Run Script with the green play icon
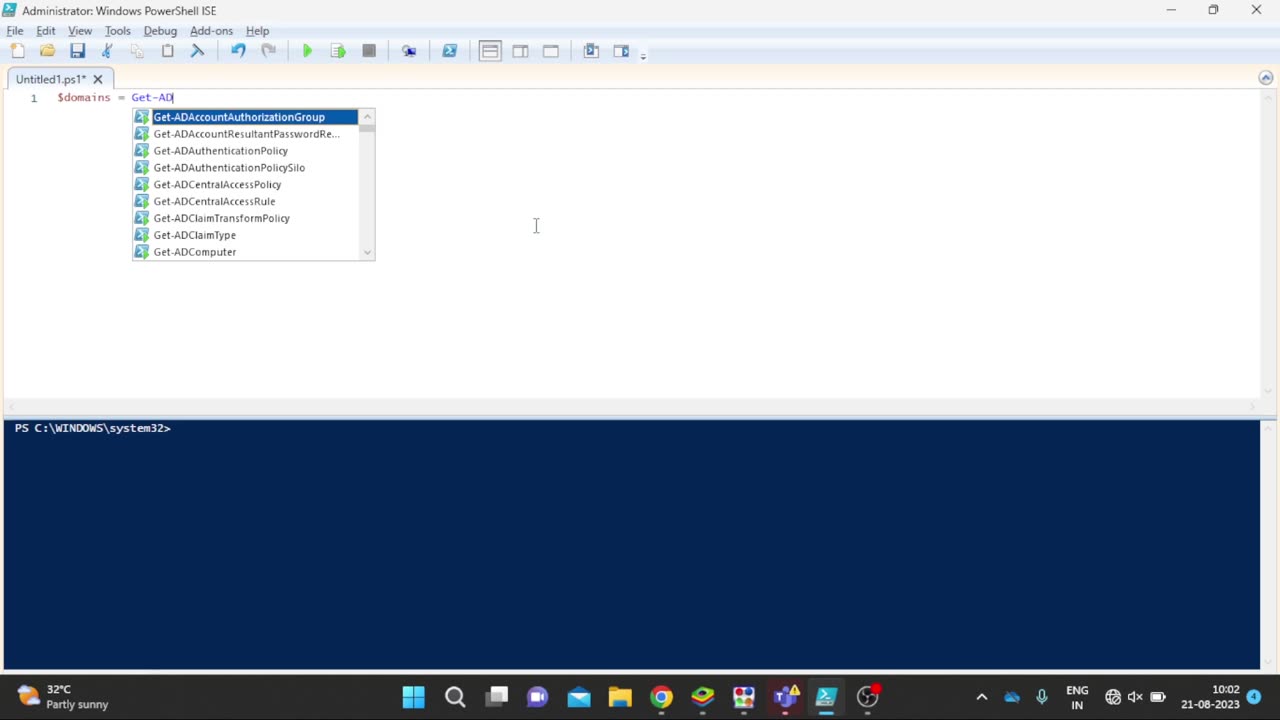1280x720 pixels. [307, 51]
